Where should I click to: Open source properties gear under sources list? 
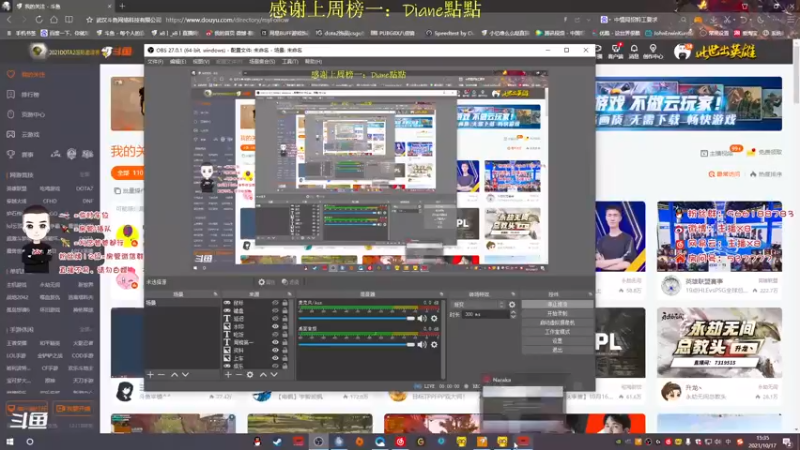pyautogui.click(x=250, y=374)
